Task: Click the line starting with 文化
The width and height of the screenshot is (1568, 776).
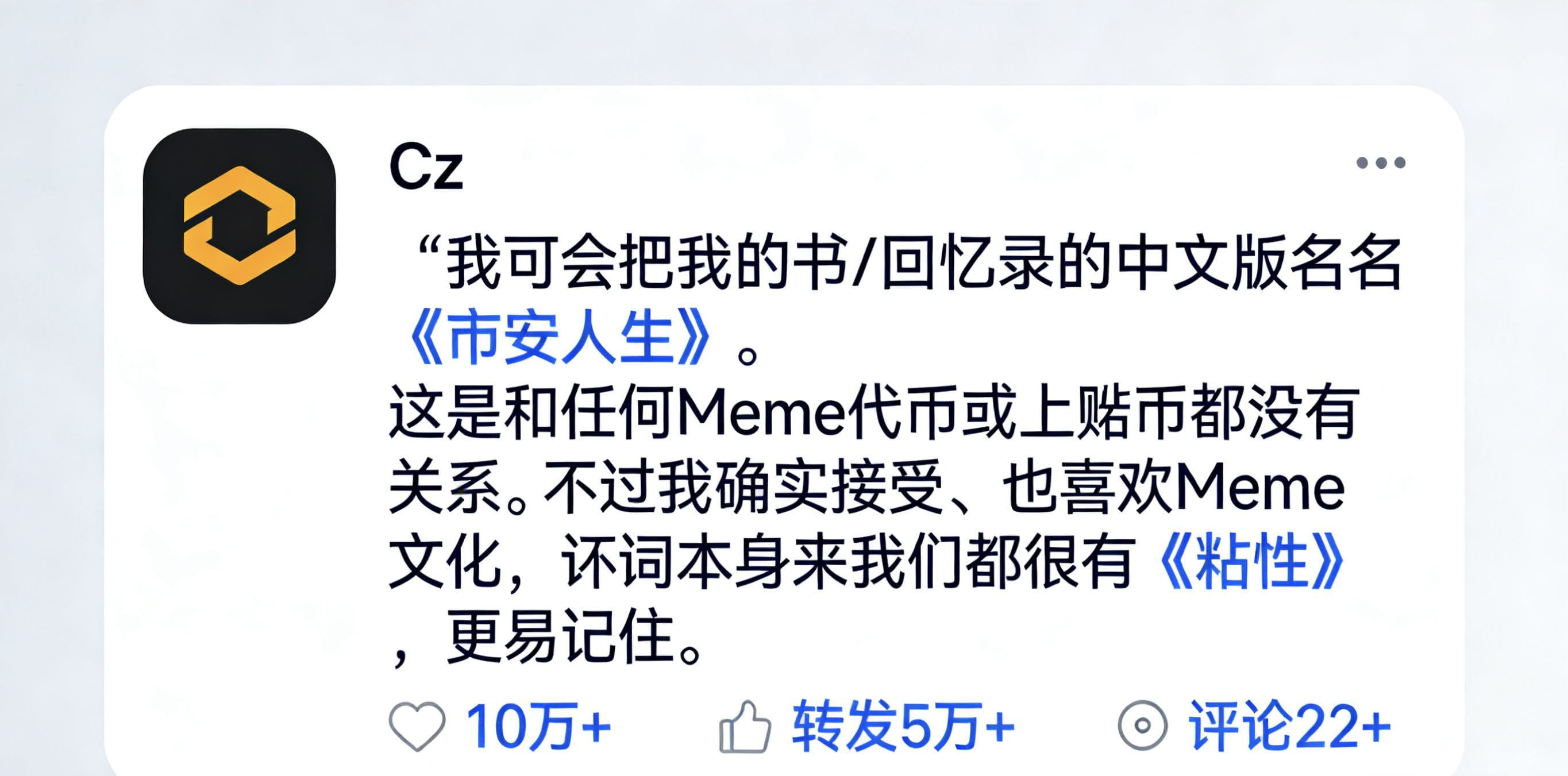Action: click(867, 561)
